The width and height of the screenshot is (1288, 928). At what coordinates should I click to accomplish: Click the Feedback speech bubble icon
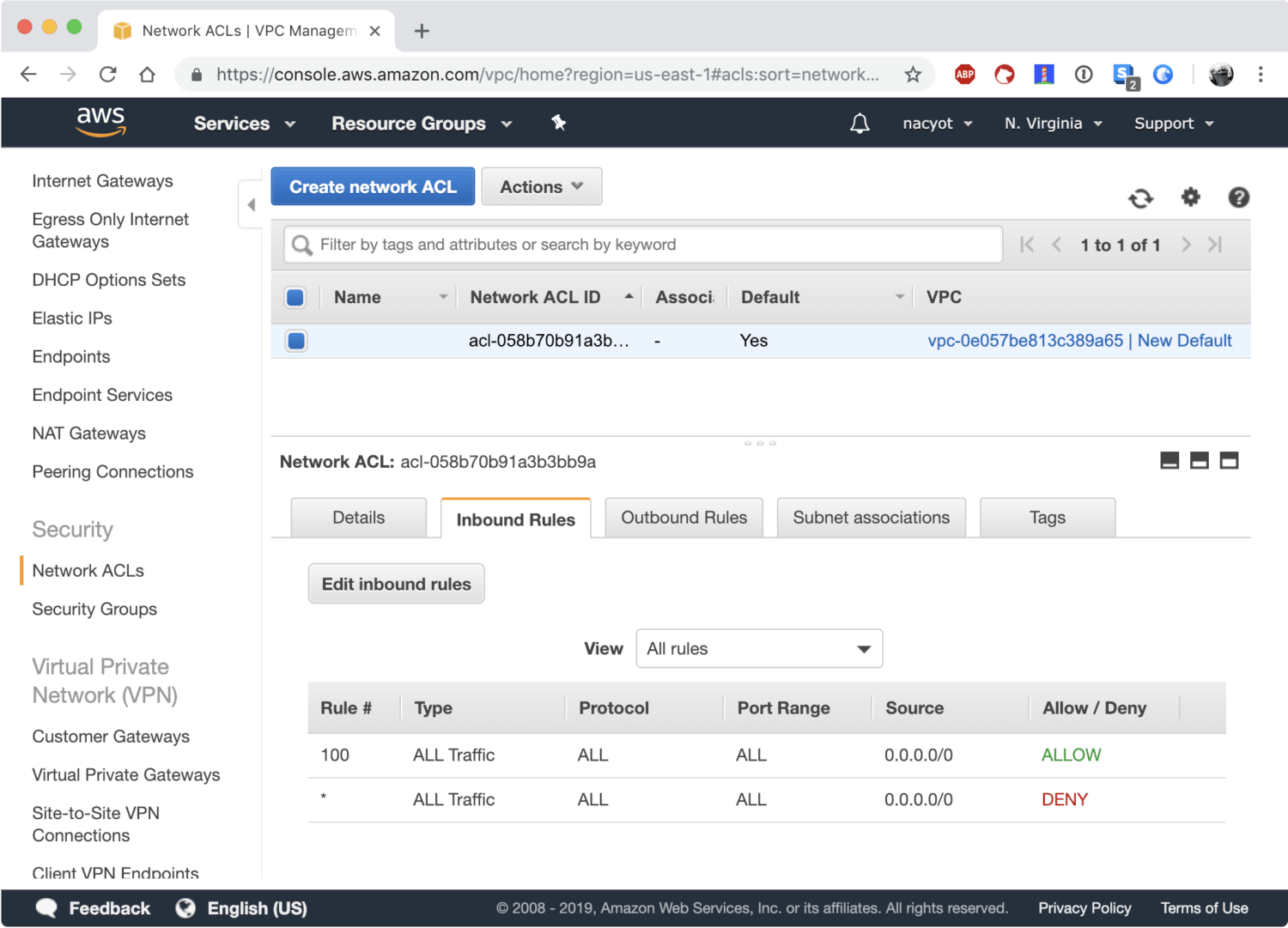tap(46, 908)
